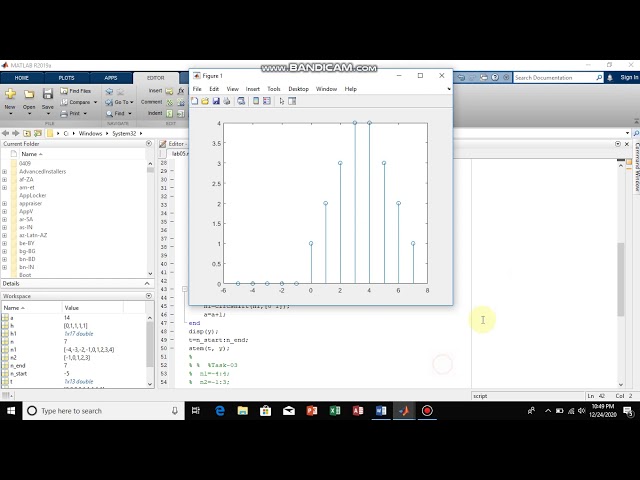The height and width of the screenshot is (480, 640).
Task: Click the Save disk icon in MATLAB ribbon
Action: pos(48,94)
